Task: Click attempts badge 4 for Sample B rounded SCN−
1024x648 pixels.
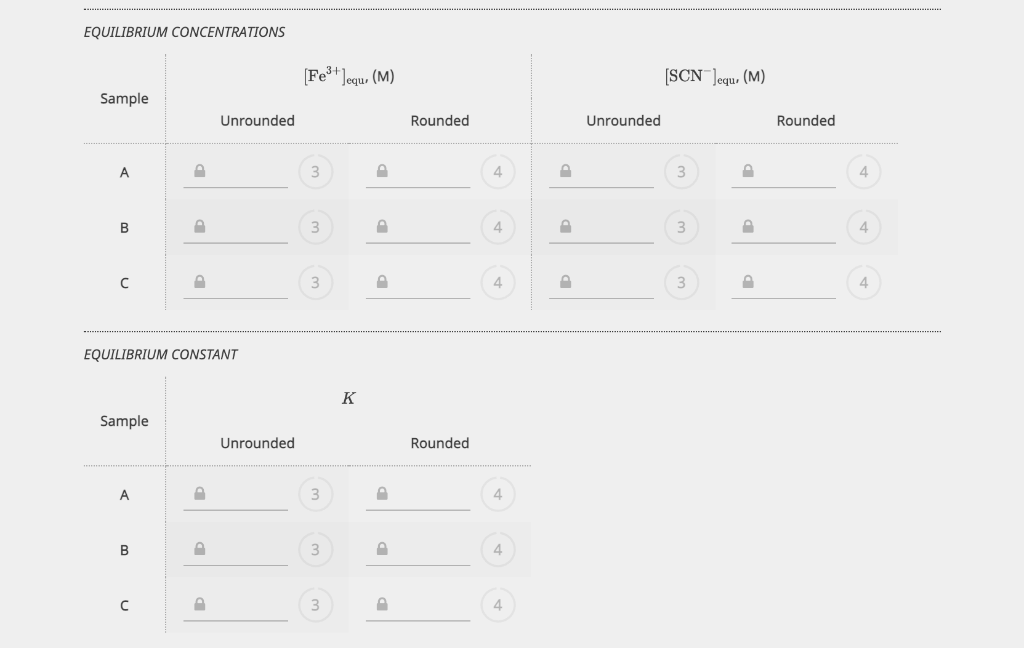Action: tap(863, 227)
